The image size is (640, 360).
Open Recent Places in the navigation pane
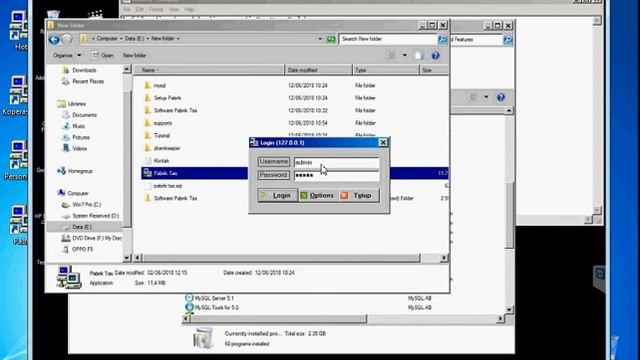(88, 82)
